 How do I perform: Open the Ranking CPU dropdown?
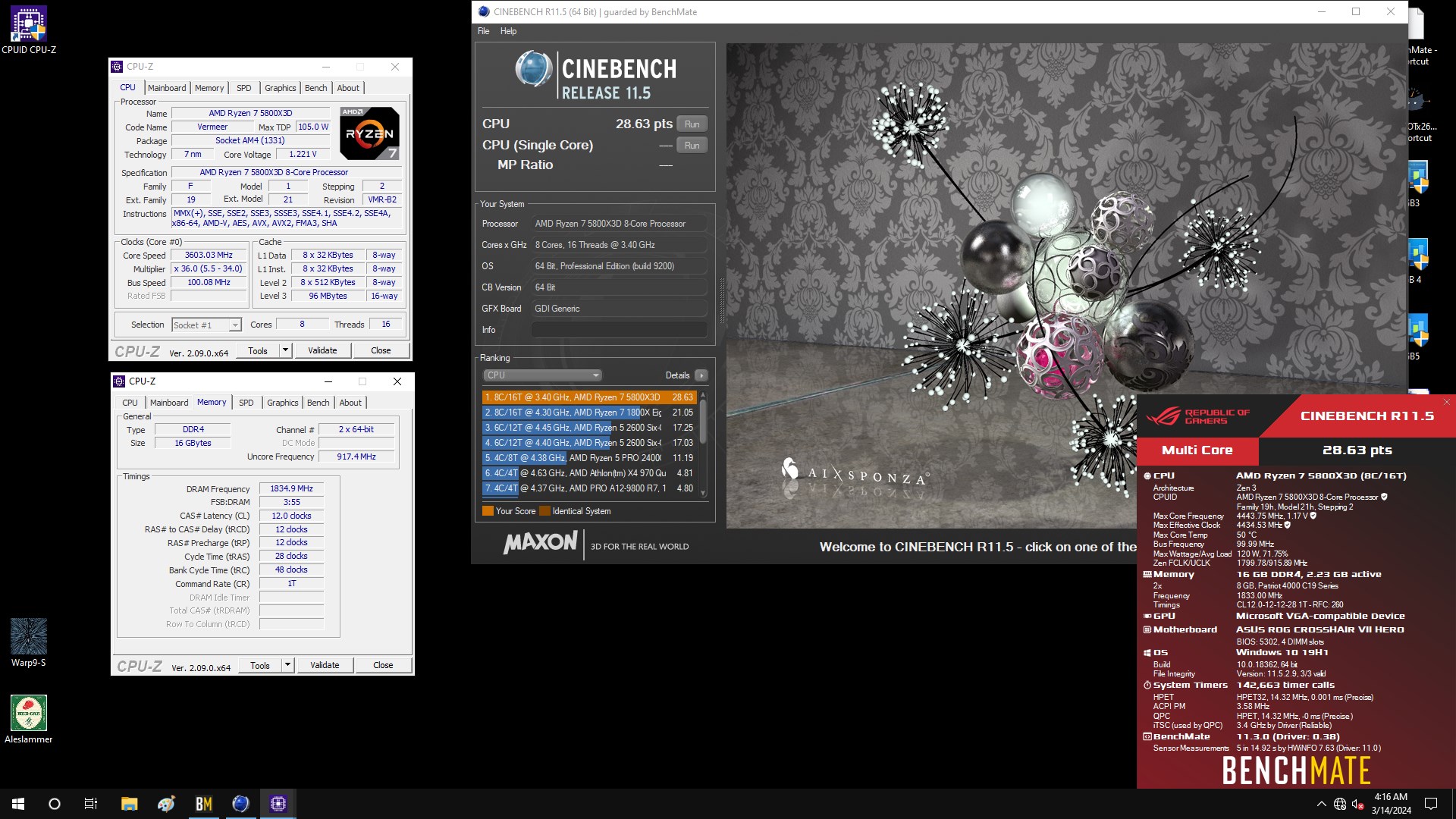coord(542,375)
